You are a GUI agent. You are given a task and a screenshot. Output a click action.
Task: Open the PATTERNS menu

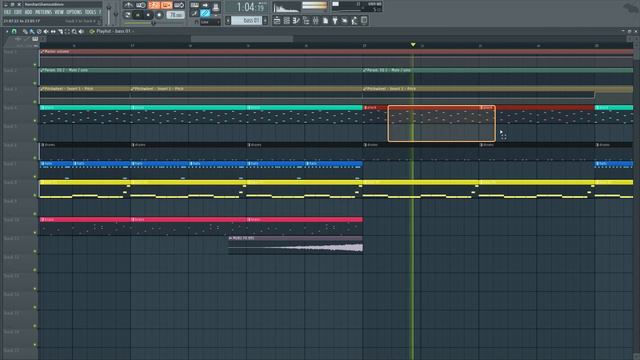tap(43, 12)
